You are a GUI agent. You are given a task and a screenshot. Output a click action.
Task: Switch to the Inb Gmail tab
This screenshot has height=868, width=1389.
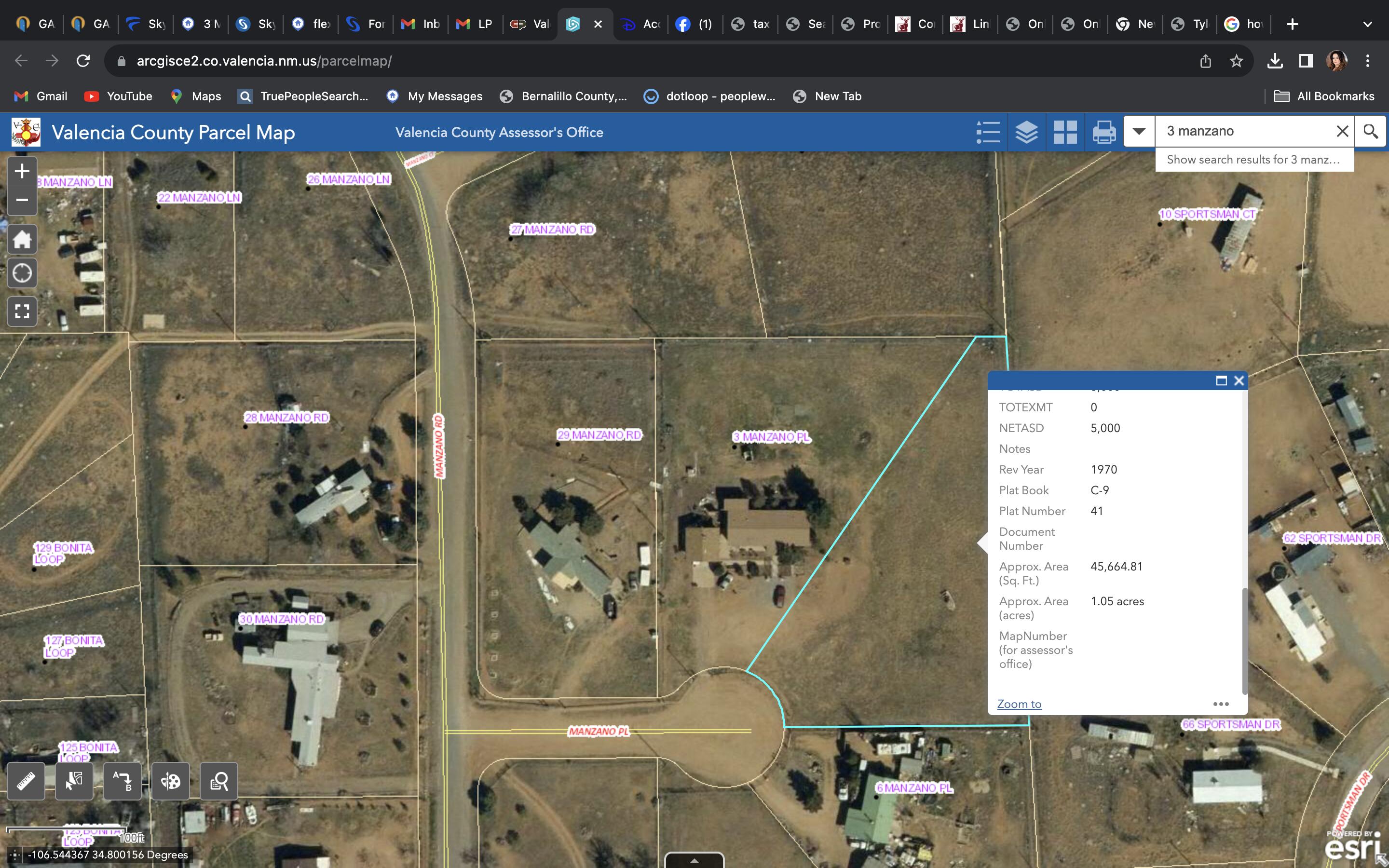click(421, 24)
